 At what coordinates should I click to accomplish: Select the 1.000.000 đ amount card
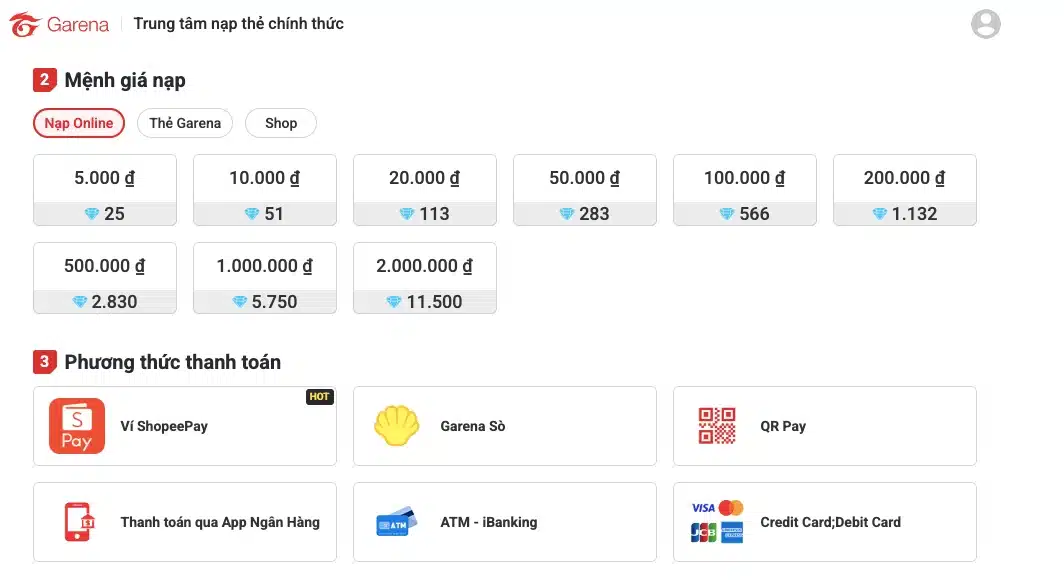(x=265, y=278)
